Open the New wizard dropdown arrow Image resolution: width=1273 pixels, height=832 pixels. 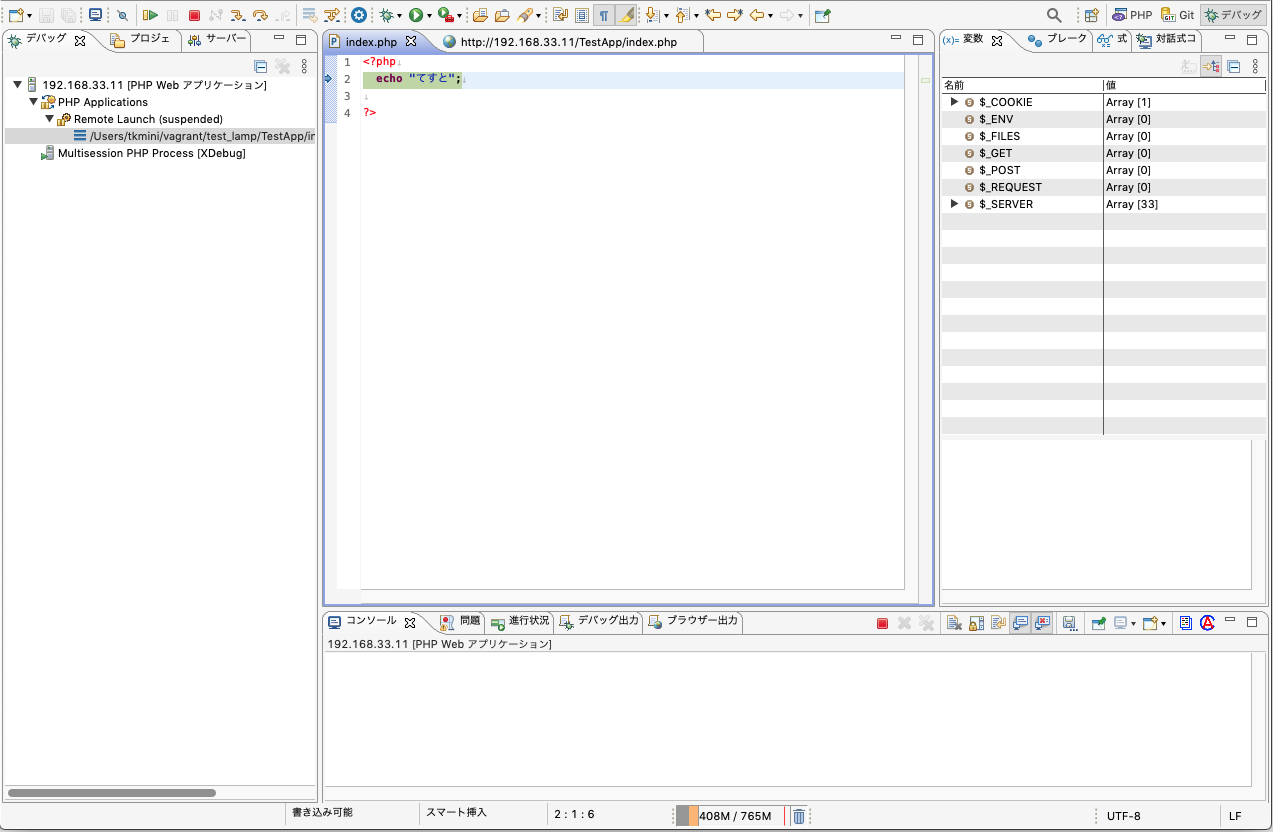pos(30,16)
